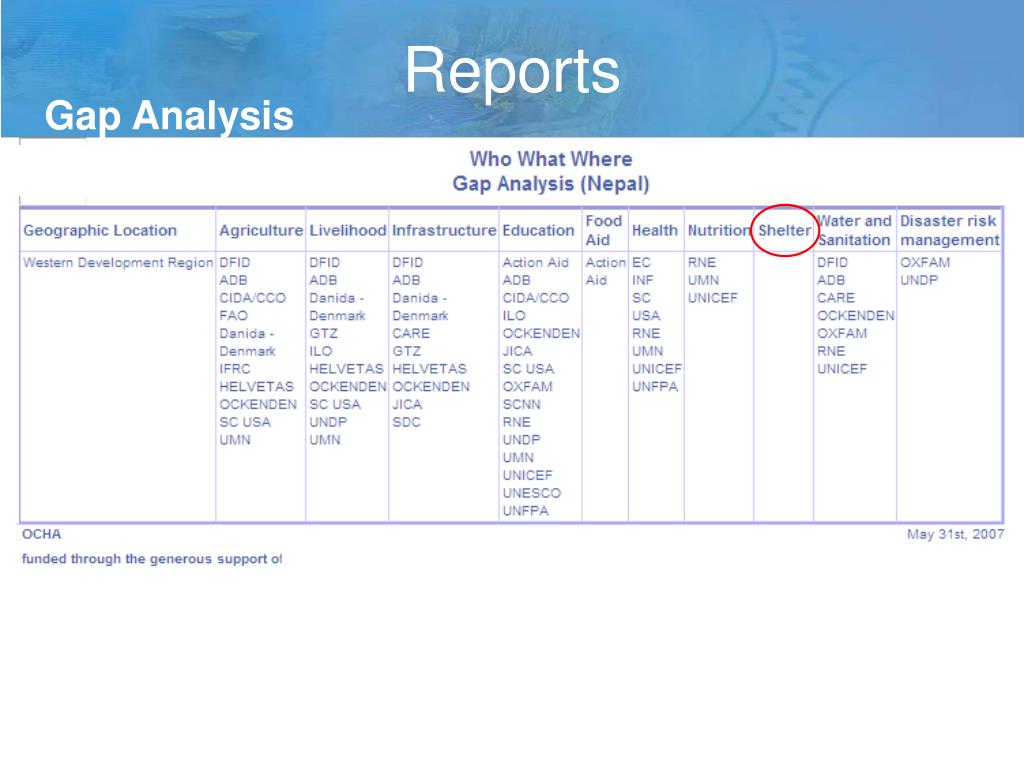Screen dimensions: 1024x768
Task: Select "SCNN" in the Education column
Action: pyautogui.click(x=521, y=404)
